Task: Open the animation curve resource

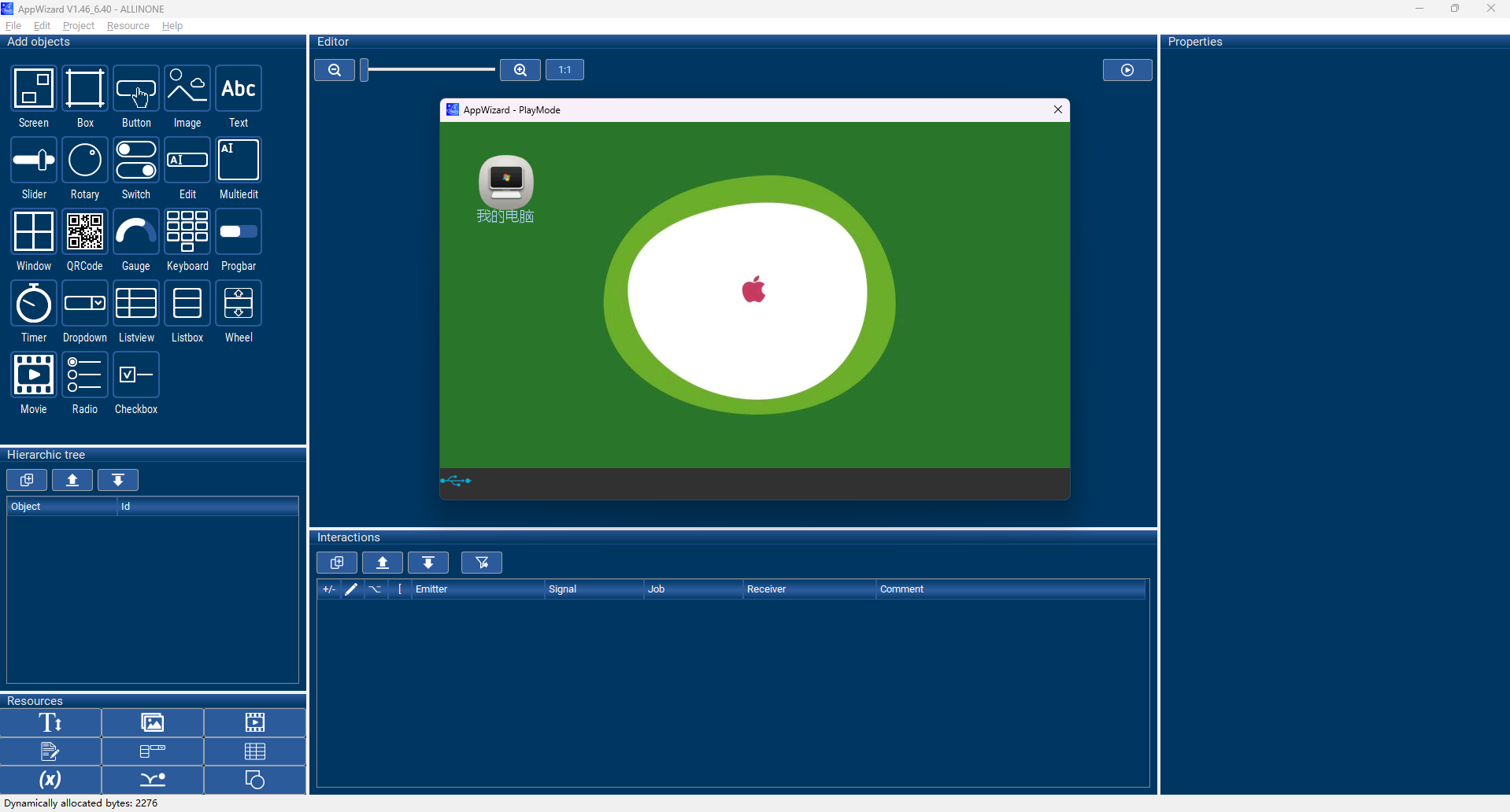Action: coord(153,780)
